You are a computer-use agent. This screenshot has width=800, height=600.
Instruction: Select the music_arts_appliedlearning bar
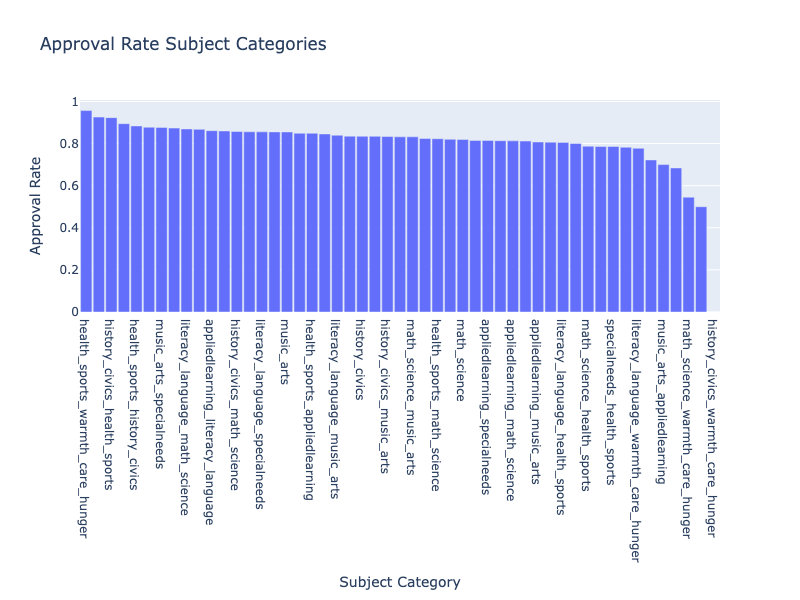(663, 238)
